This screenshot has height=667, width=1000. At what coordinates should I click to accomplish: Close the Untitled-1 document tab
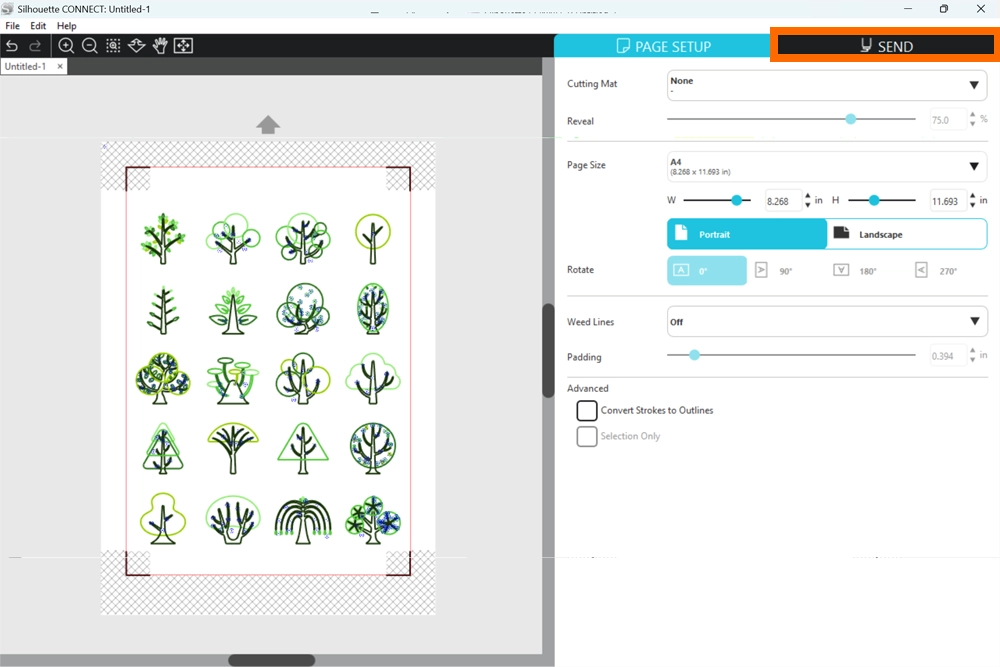pyautogui.click(x=59, y=66)
